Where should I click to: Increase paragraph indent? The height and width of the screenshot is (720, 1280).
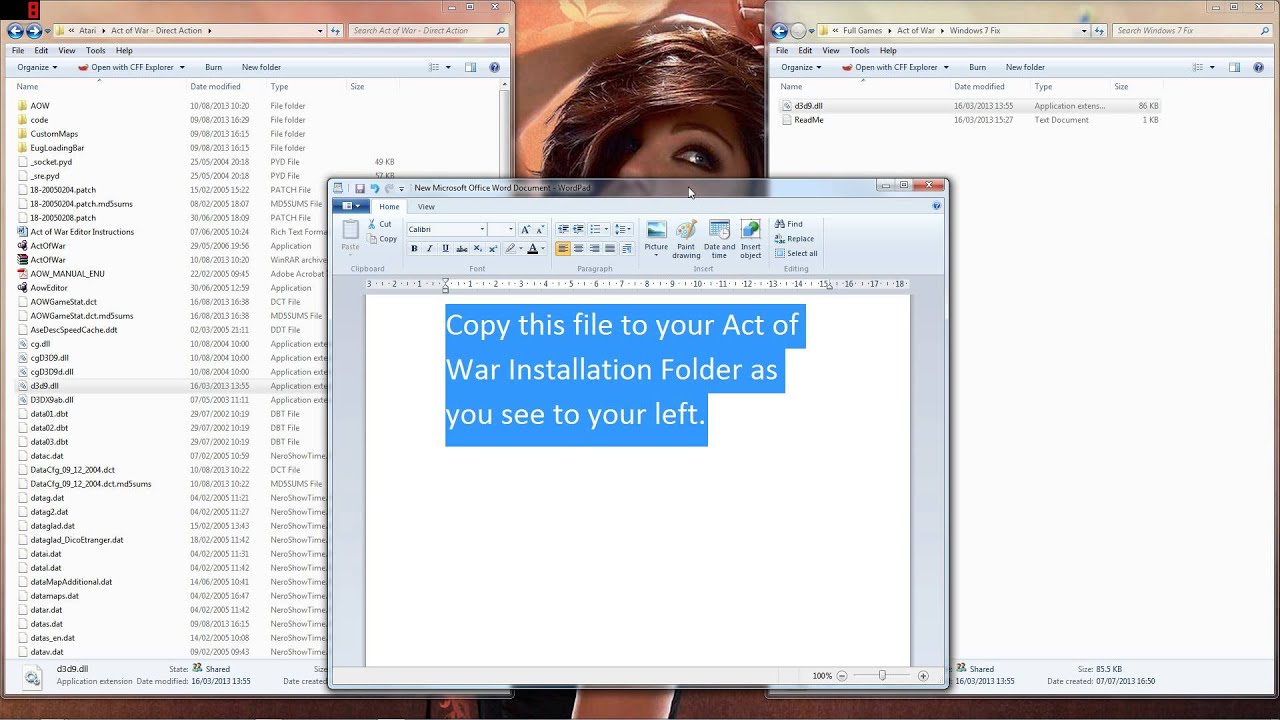[578, 230]
